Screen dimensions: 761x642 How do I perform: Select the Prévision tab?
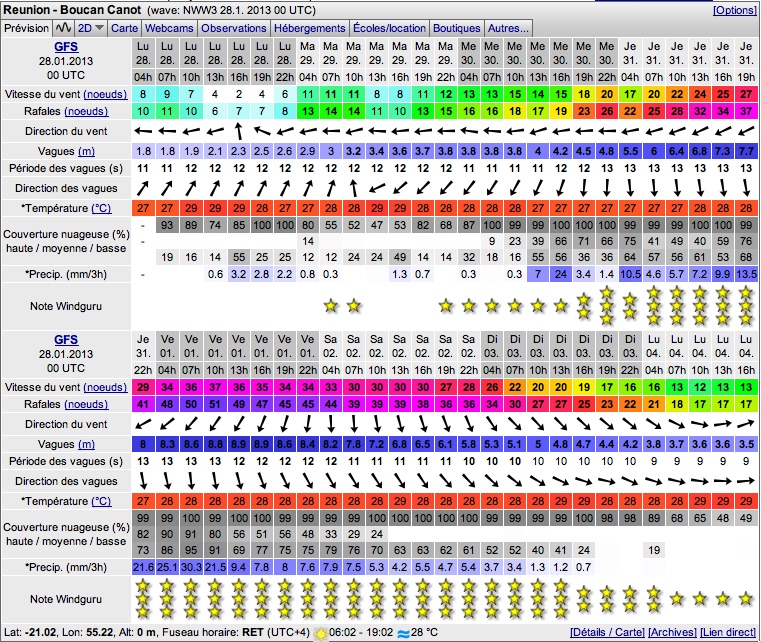26,29
